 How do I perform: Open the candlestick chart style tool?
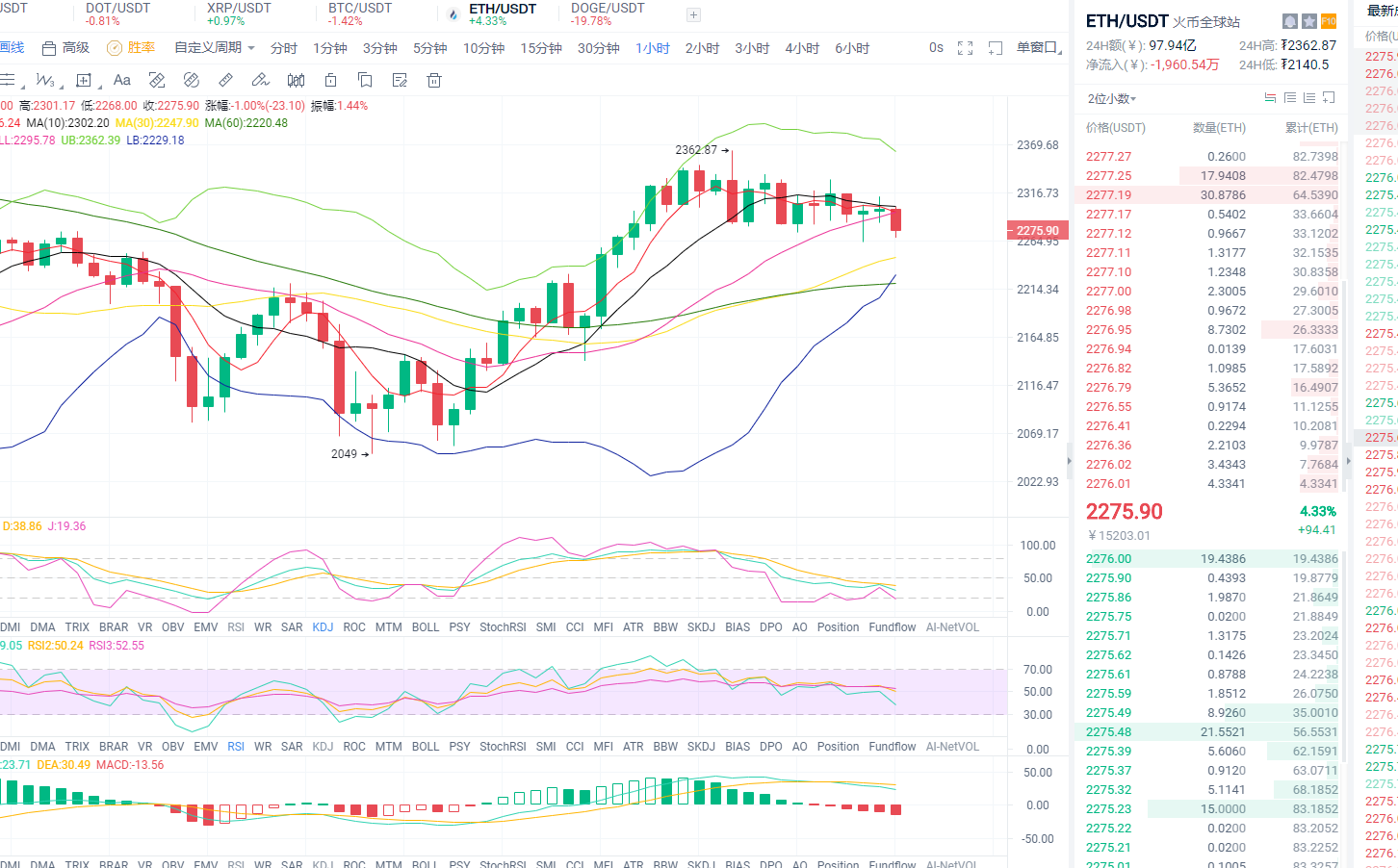pyautogui.click(x=297, y=80)
